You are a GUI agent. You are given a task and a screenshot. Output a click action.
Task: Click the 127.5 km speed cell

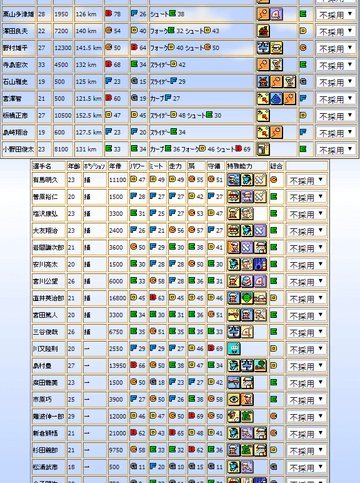point(88,132)
